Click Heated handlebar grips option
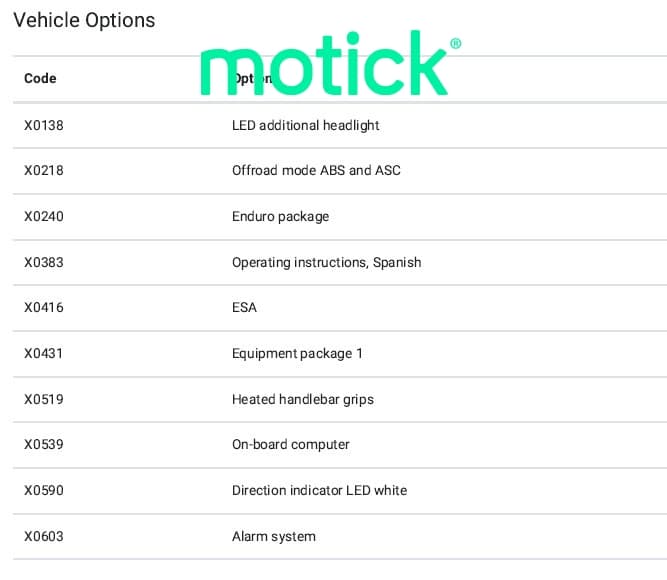Viewport: 667px width, 580px height. 302,399
